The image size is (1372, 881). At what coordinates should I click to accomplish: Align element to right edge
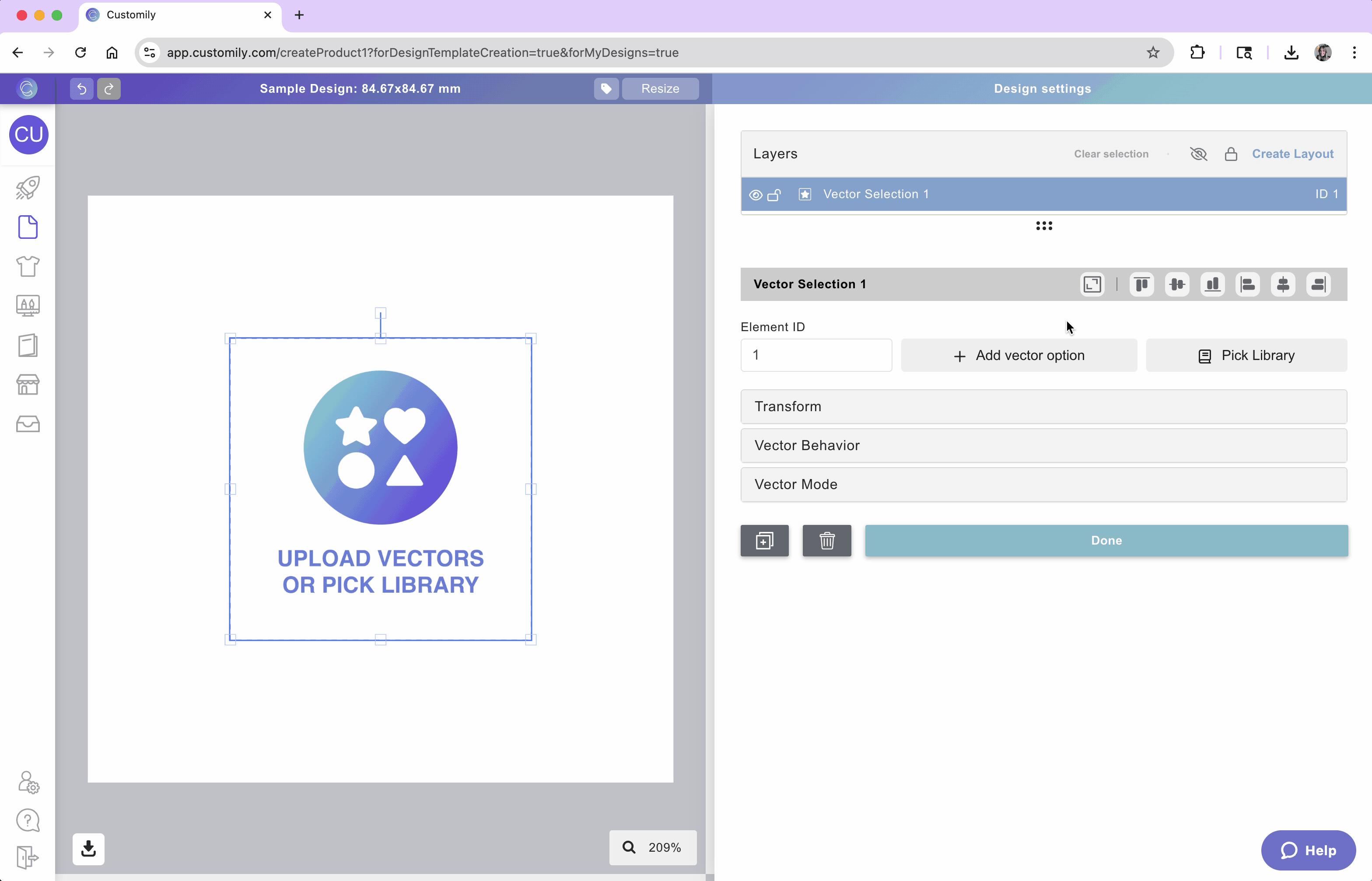coord(1318,284)
